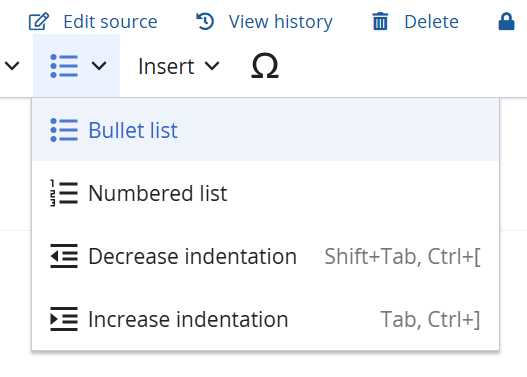The width and height of the screenshot is (527, 377).
Task: Click the View history clock icon
Action: point(205,21)
